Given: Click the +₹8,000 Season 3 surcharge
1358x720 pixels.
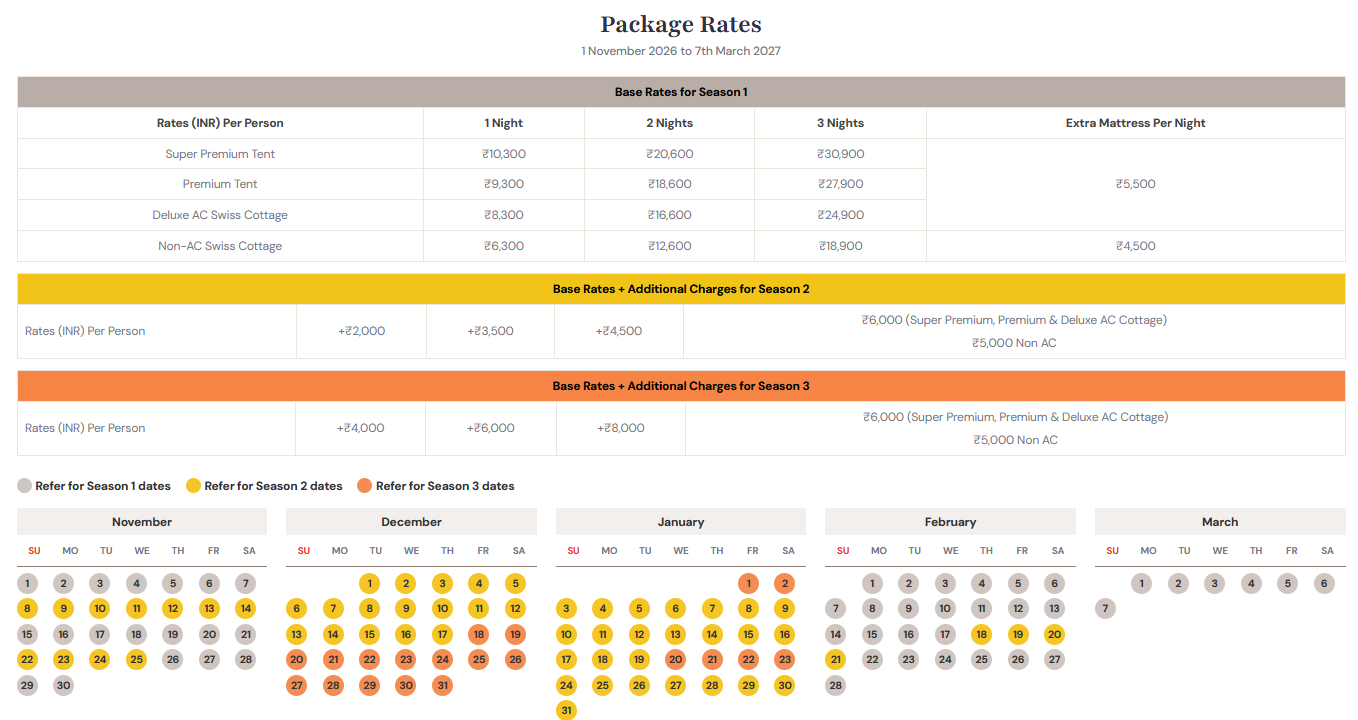Looking at the screenshot, I should [x=621, y=428].
